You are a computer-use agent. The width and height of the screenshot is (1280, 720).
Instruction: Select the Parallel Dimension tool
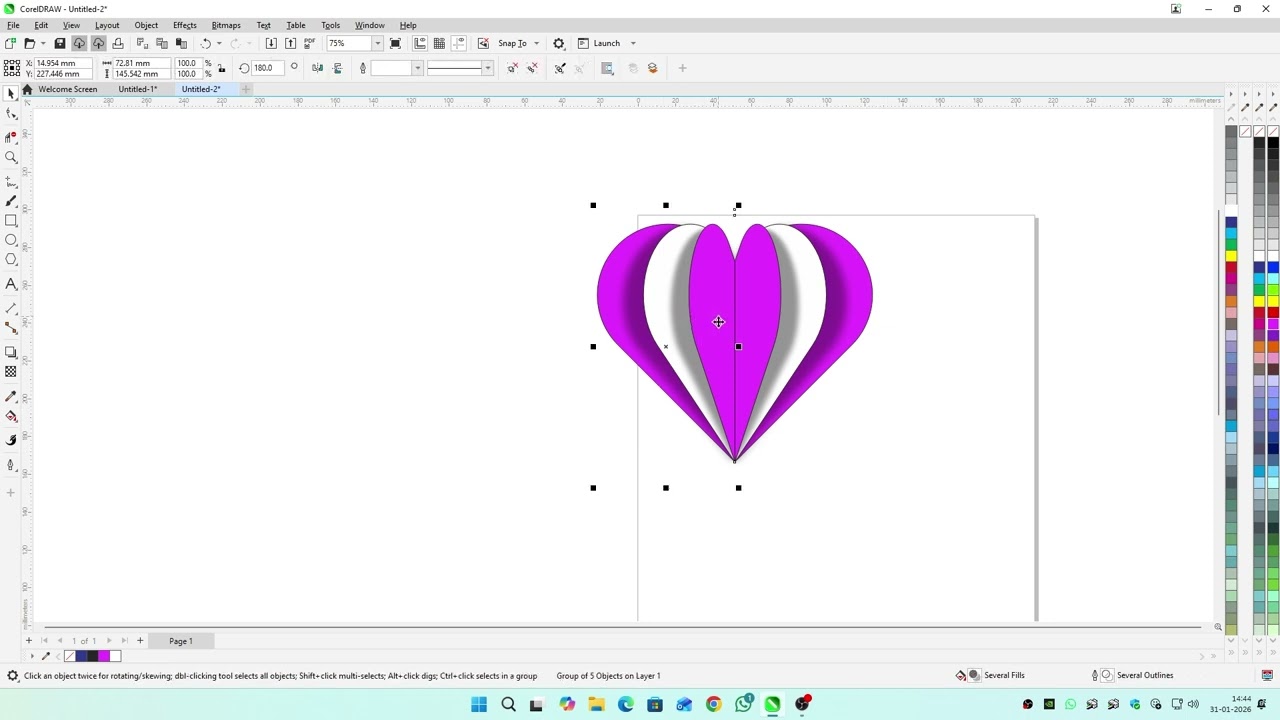coord(11,308)
